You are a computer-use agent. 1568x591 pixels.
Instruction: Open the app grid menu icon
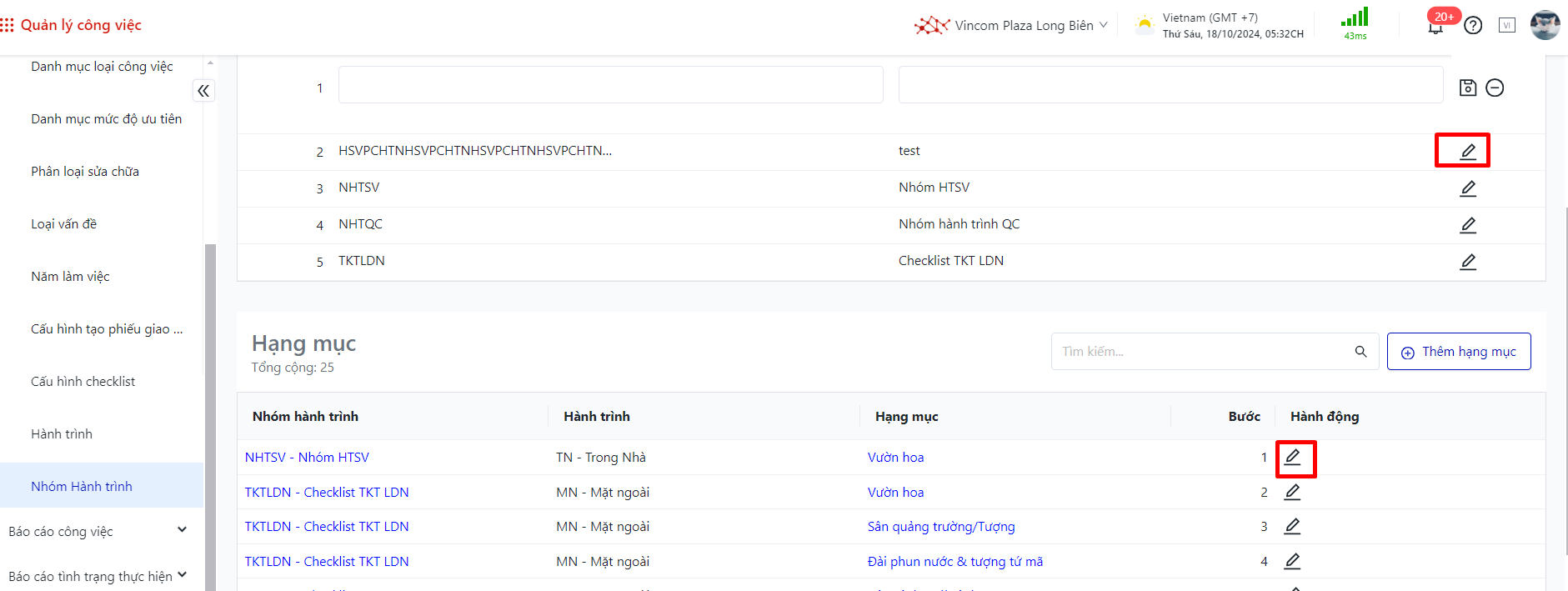(8, 25)
